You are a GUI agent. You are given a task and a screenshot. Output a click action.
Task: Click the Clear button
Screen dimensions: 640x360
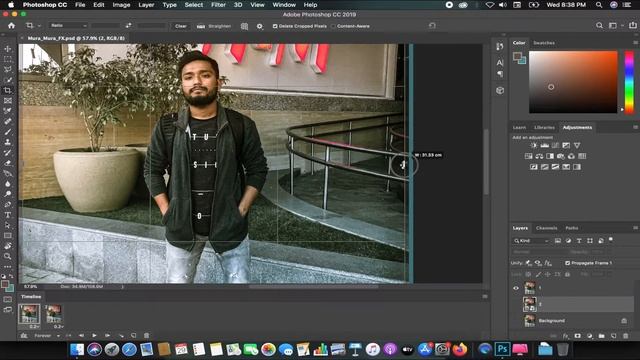pyautogui.click(x=181, y=26)
